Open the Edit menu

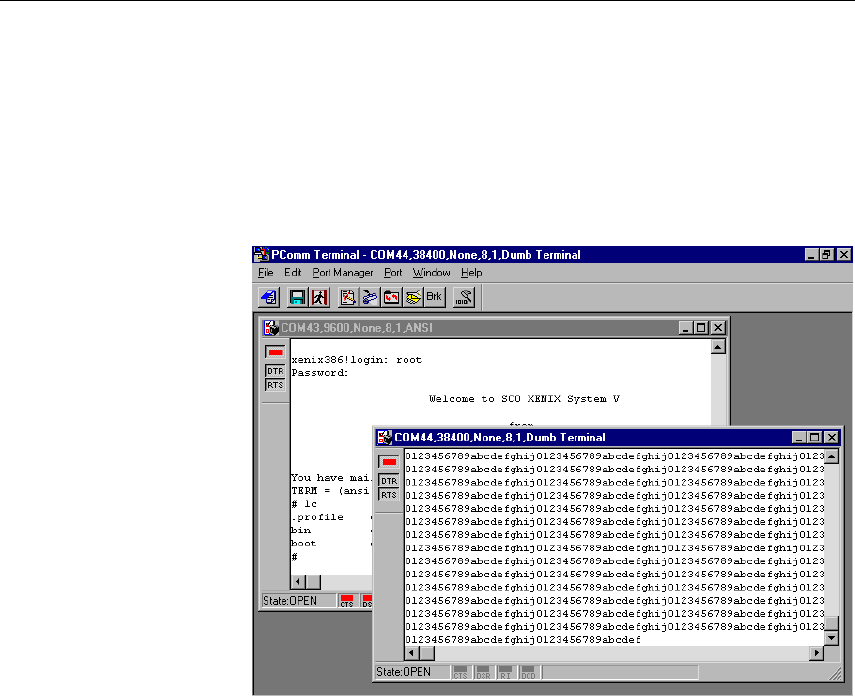tap(292, 273)
